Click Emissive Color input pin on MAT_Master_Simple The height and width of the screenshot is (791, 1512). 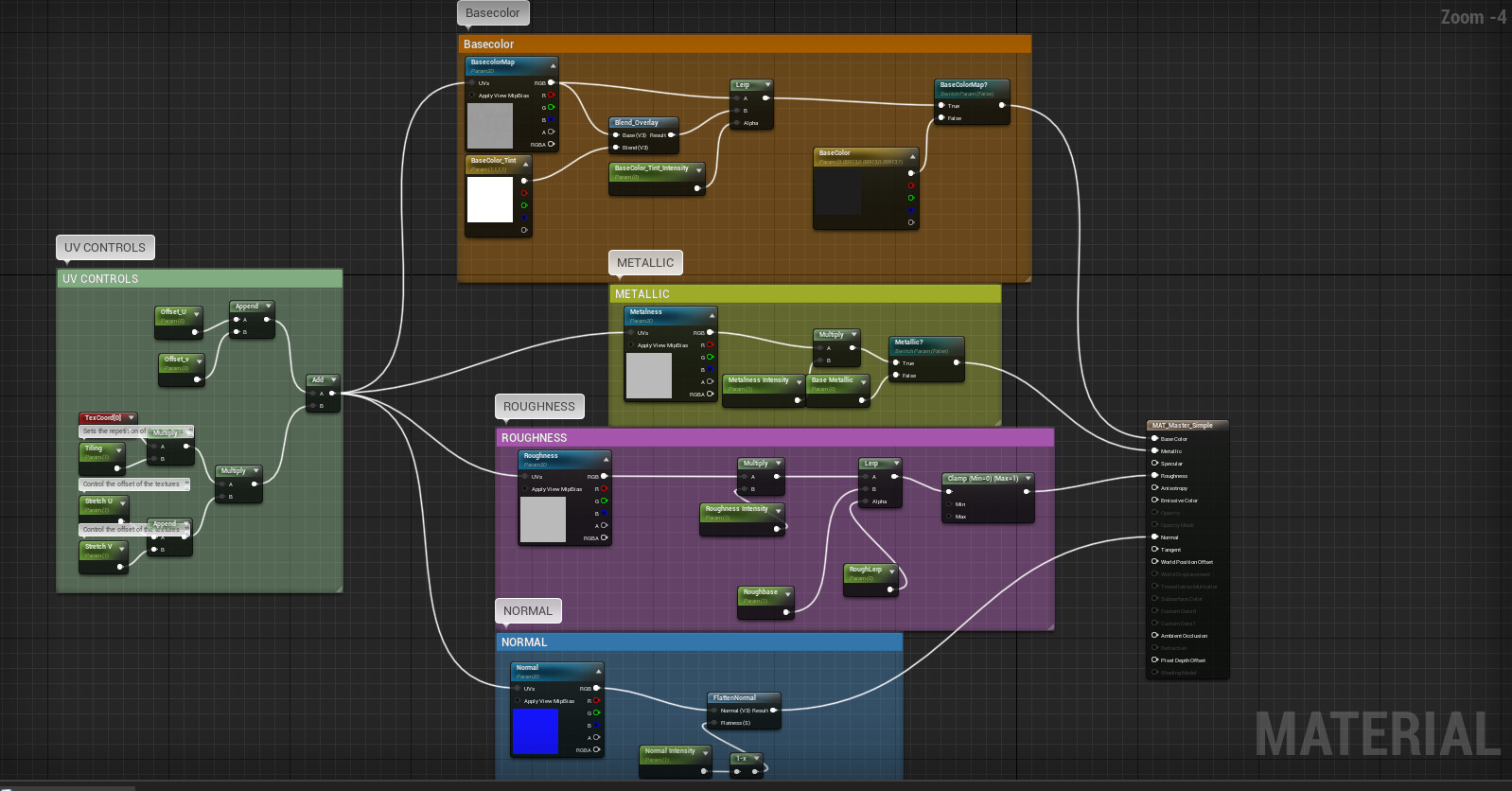[1154, 500]
